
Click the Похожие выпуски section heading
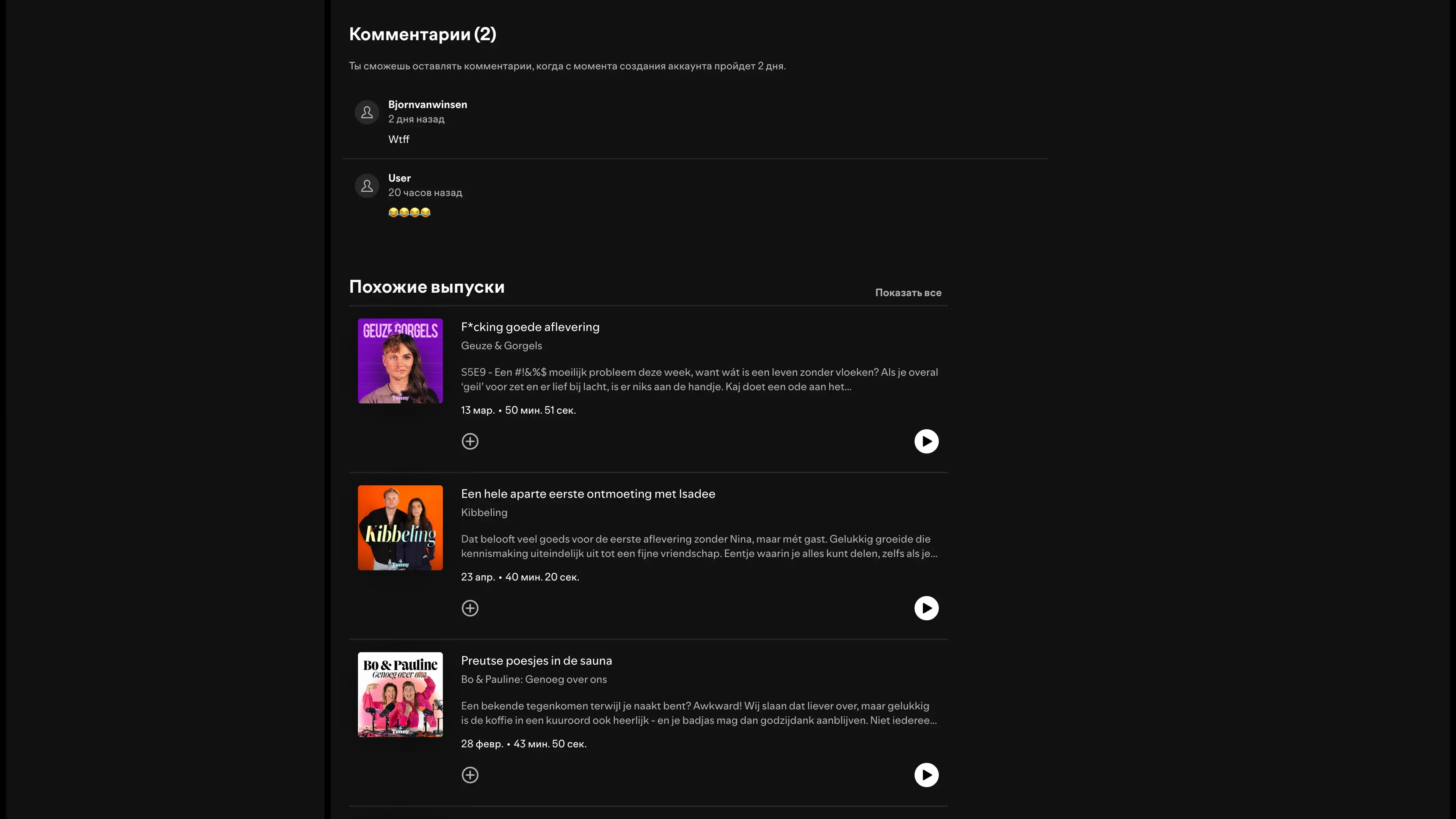point(427,287)
